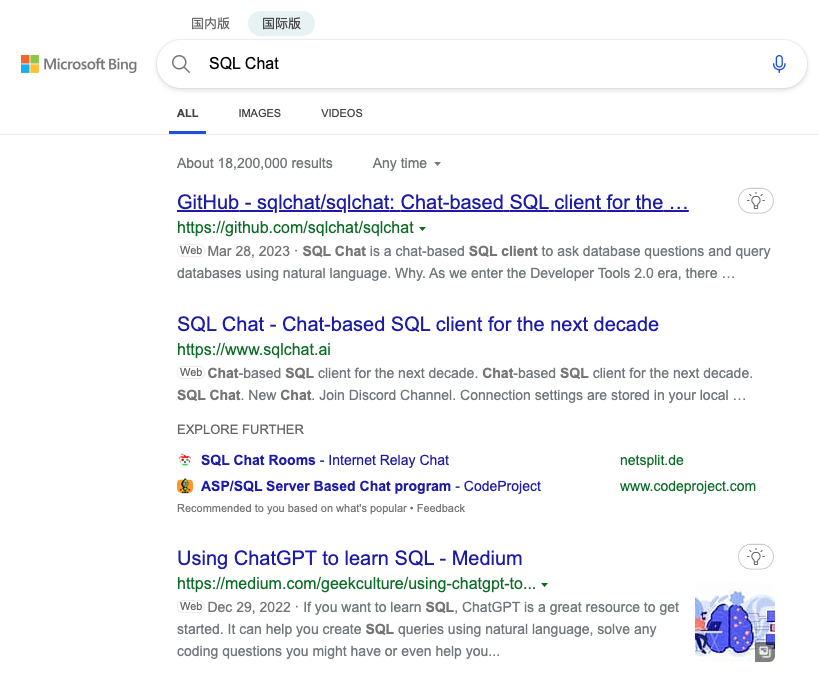
Task: Open the GitHub sqlchat/sqlchat result link
Action: pyautogui.click(x=432, y=203)
